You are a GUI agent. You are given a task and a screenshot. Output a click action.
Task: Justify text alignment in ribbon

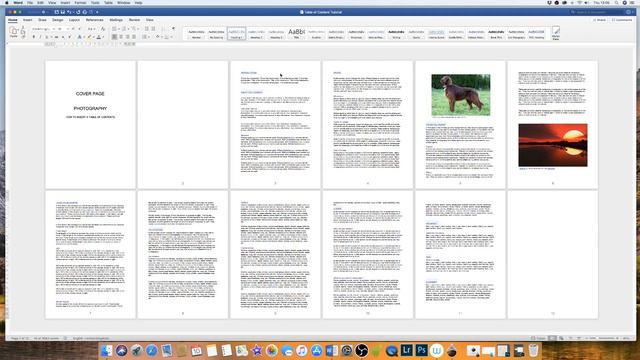click(134, 37)
